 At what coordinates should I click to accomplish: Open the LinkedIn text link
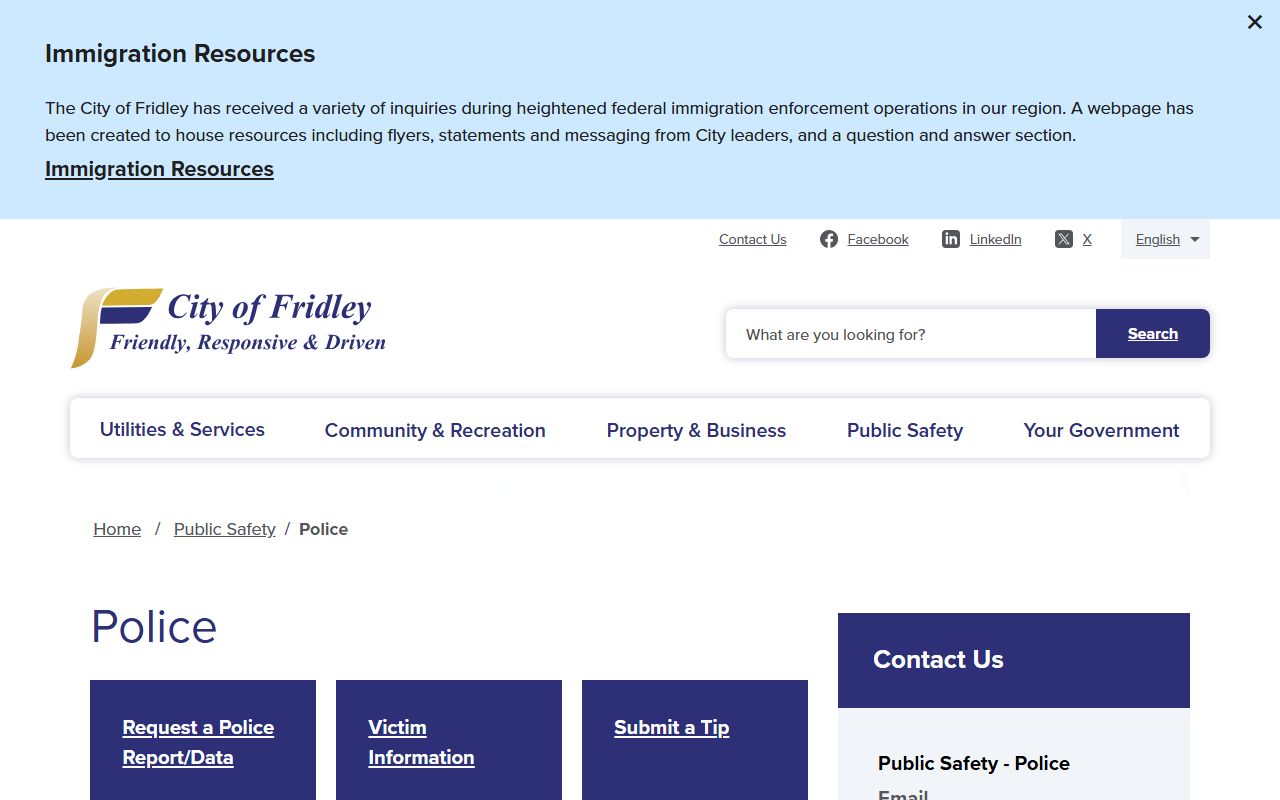pos(995,239)
